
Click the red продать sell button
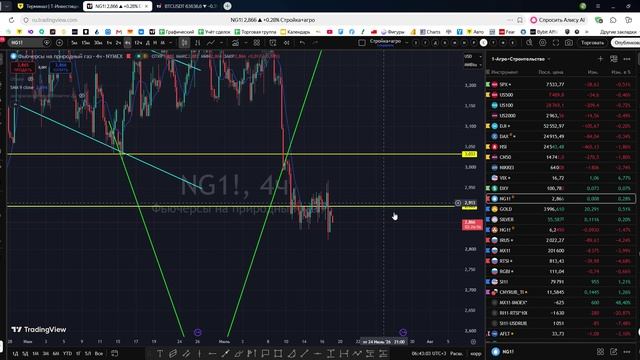(x=23, y=67)
